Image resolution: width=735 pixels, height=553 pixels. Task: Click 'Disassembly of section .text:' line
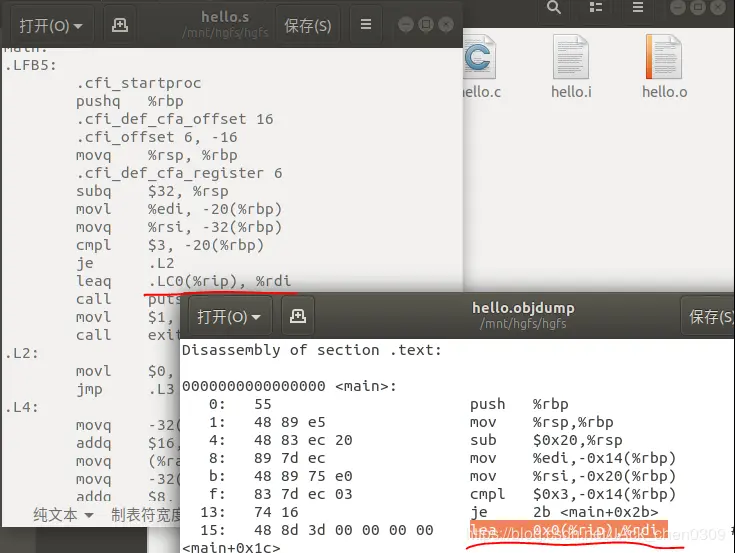click(x=312, y=350)
